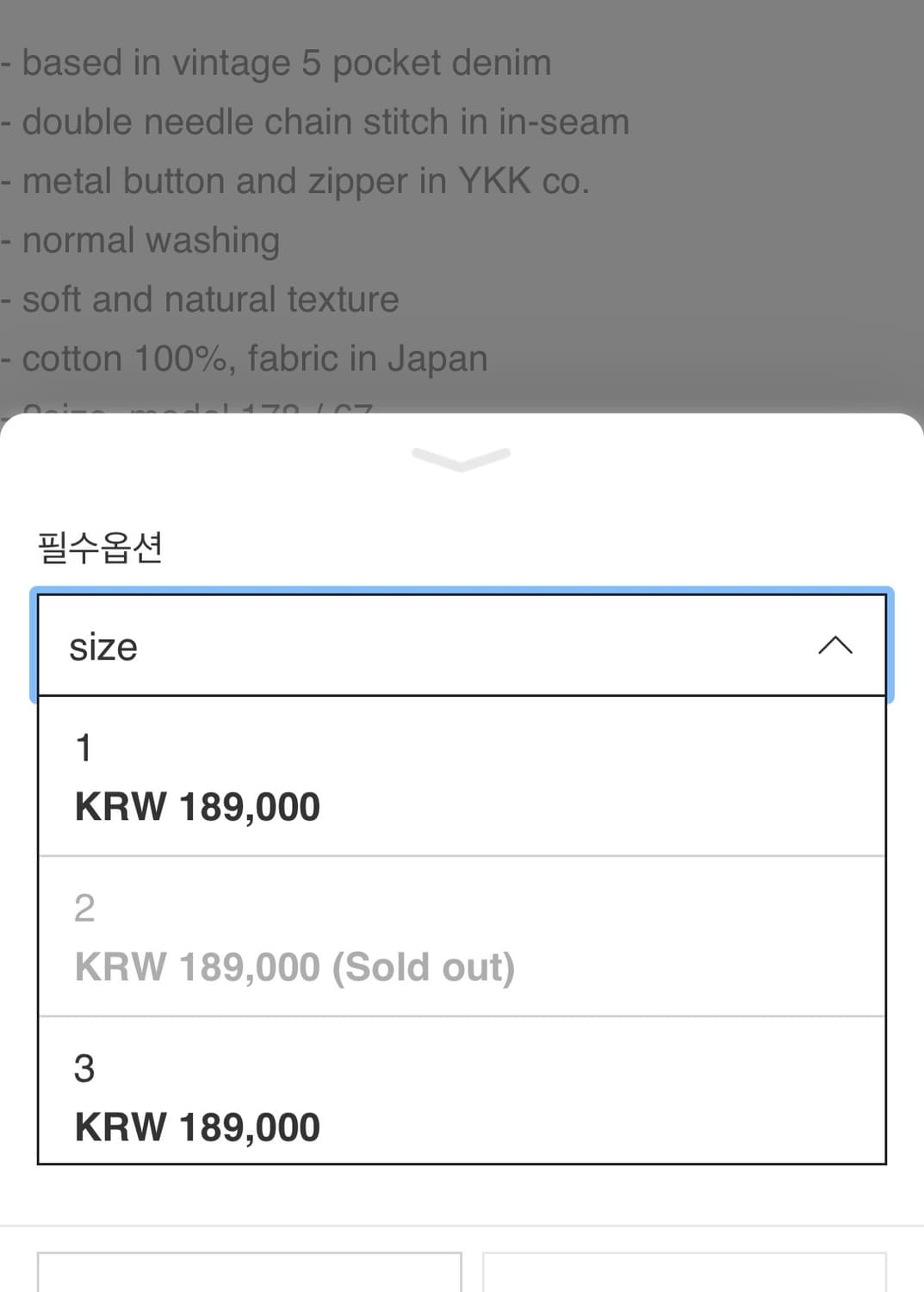Tap the downward chevron sheet handle
Screen dimensions: 924x1292
click(x=461, y=457)
